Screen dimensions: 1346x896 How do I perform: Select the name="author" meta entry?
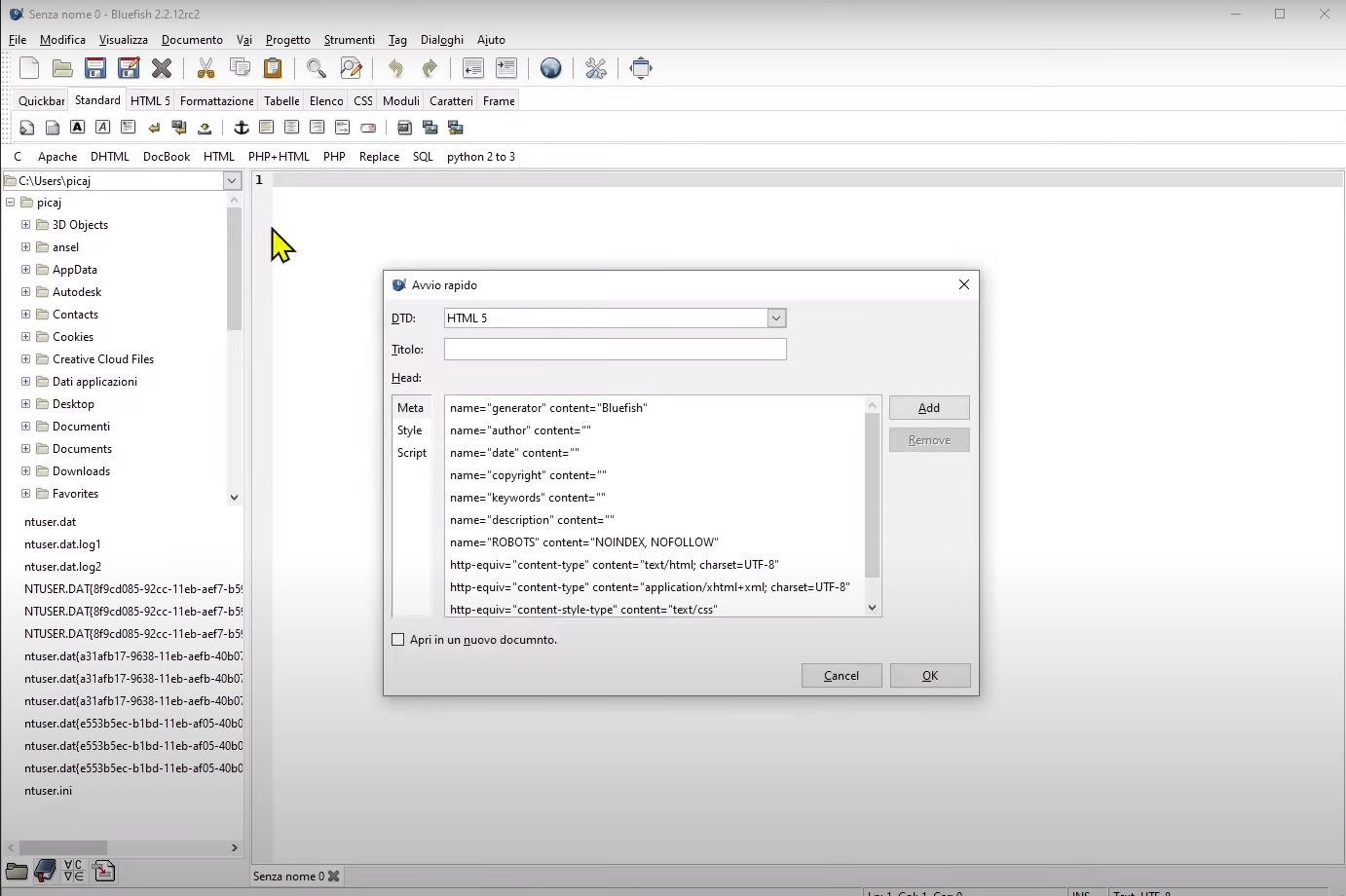[x=654, y=430]
